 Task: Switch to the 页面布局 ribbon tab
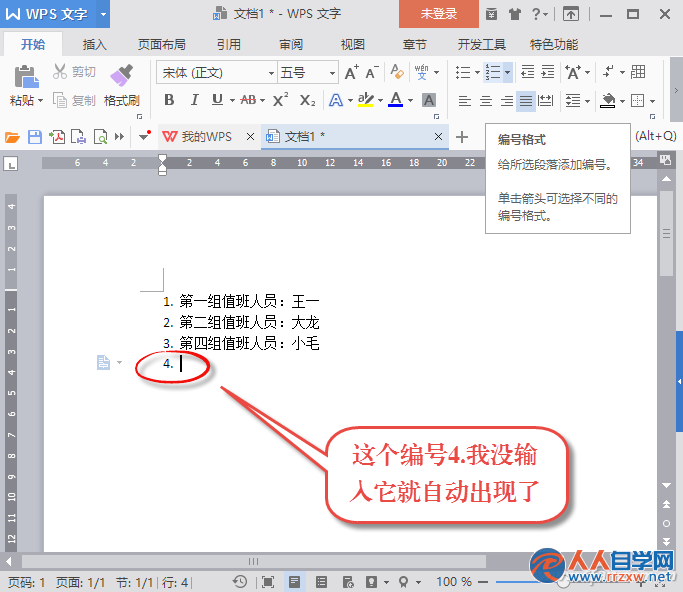pyautogui.click(x=162, y=44)
